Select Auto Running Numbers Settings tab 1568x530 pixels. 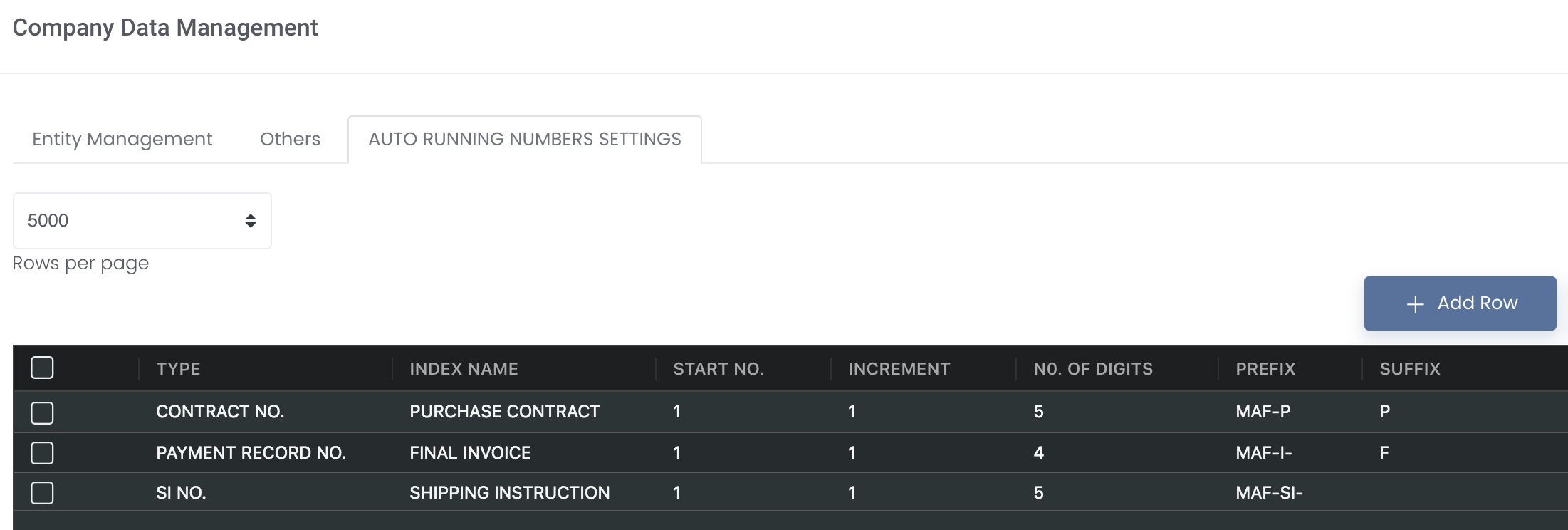coord(525,139)
